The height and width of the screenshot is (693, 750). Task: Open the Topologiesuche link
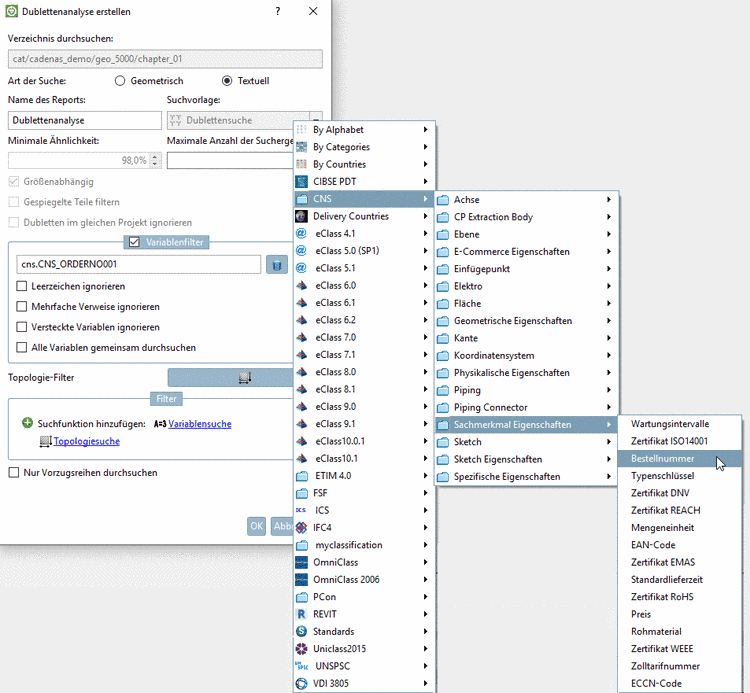coord(87,441)
